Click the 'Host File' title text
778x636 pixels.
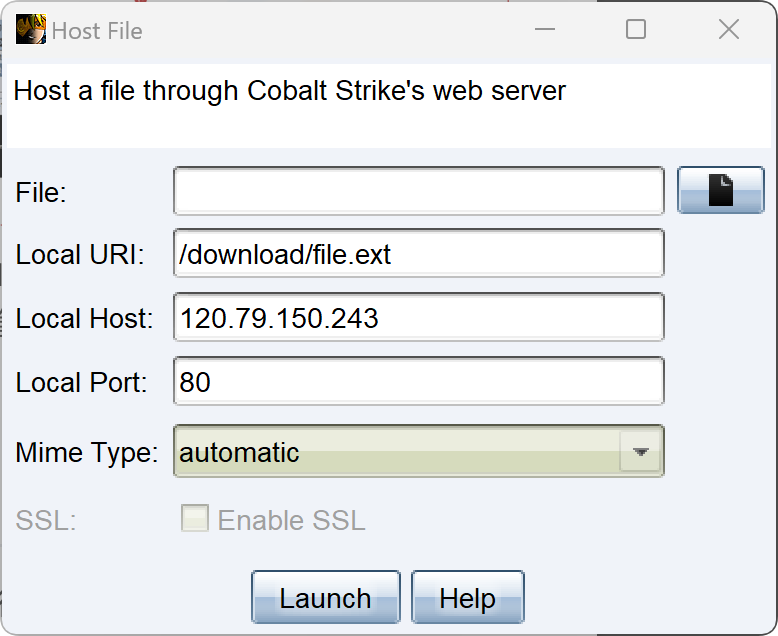coord(97,31)
